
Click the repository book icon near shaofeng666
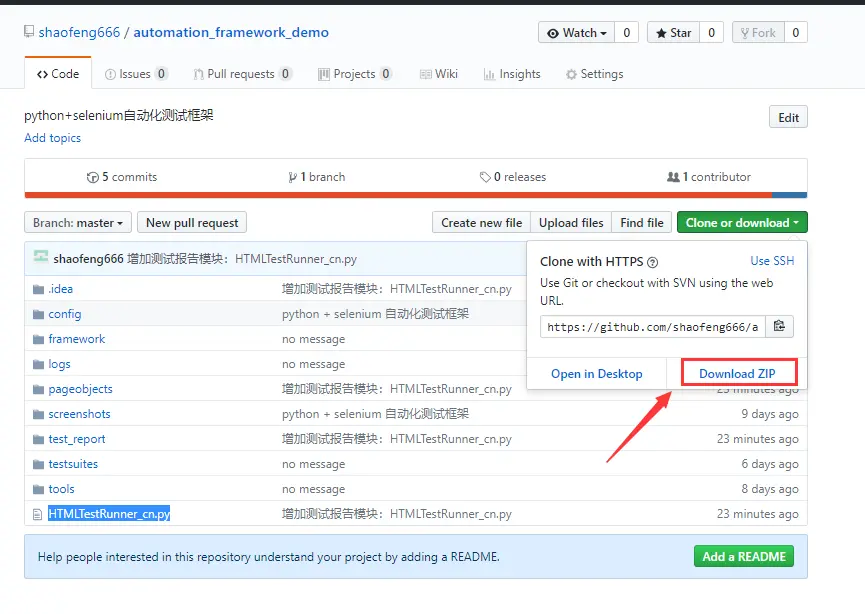click(x=29, y=32)
